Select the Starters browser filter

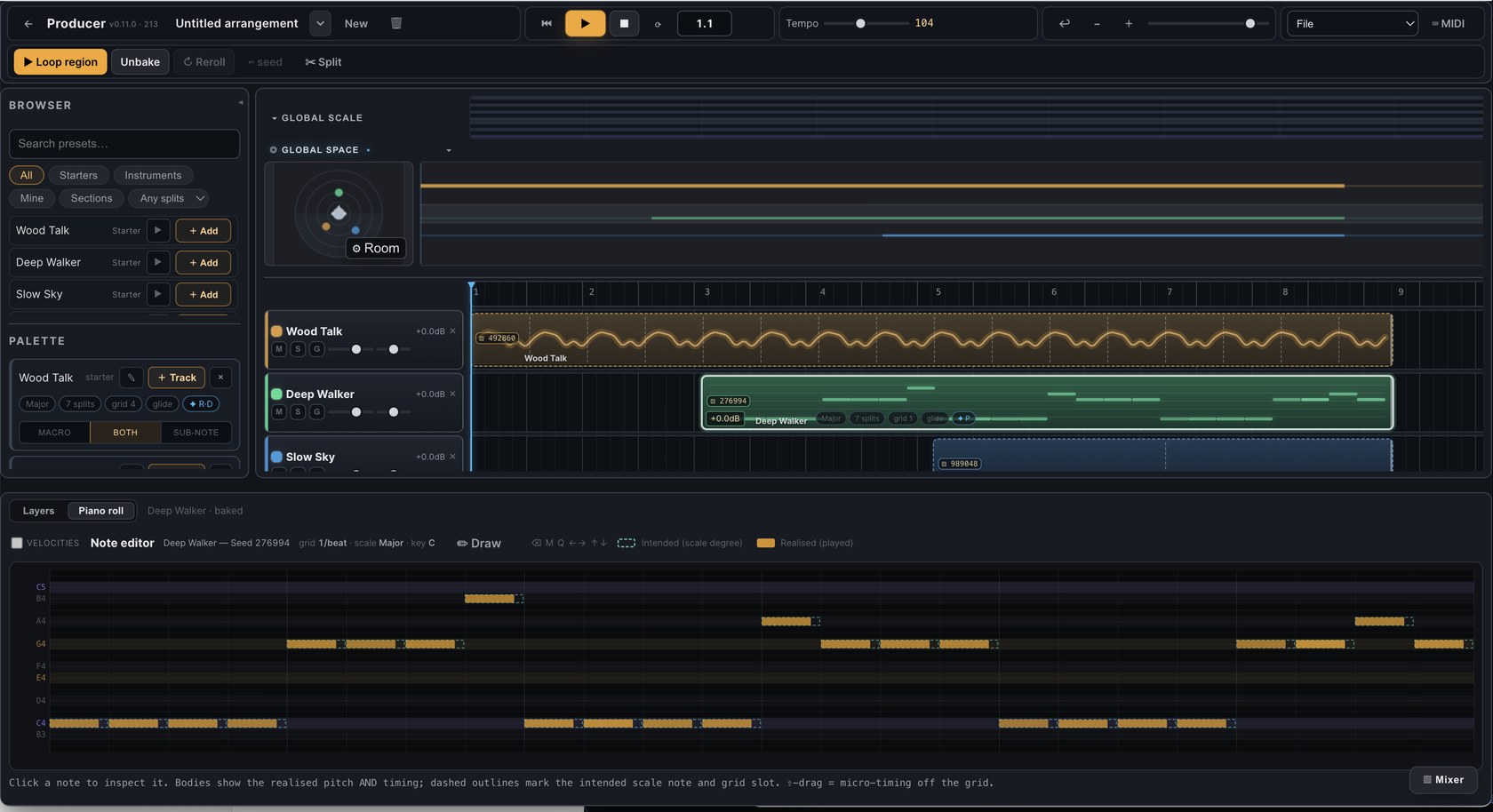pyautogui.click(x=78, y=176)
